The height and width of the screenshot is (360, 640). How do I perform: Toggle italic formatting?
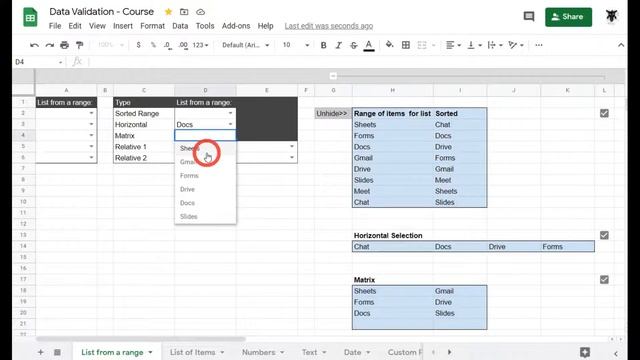click(338, 45)
